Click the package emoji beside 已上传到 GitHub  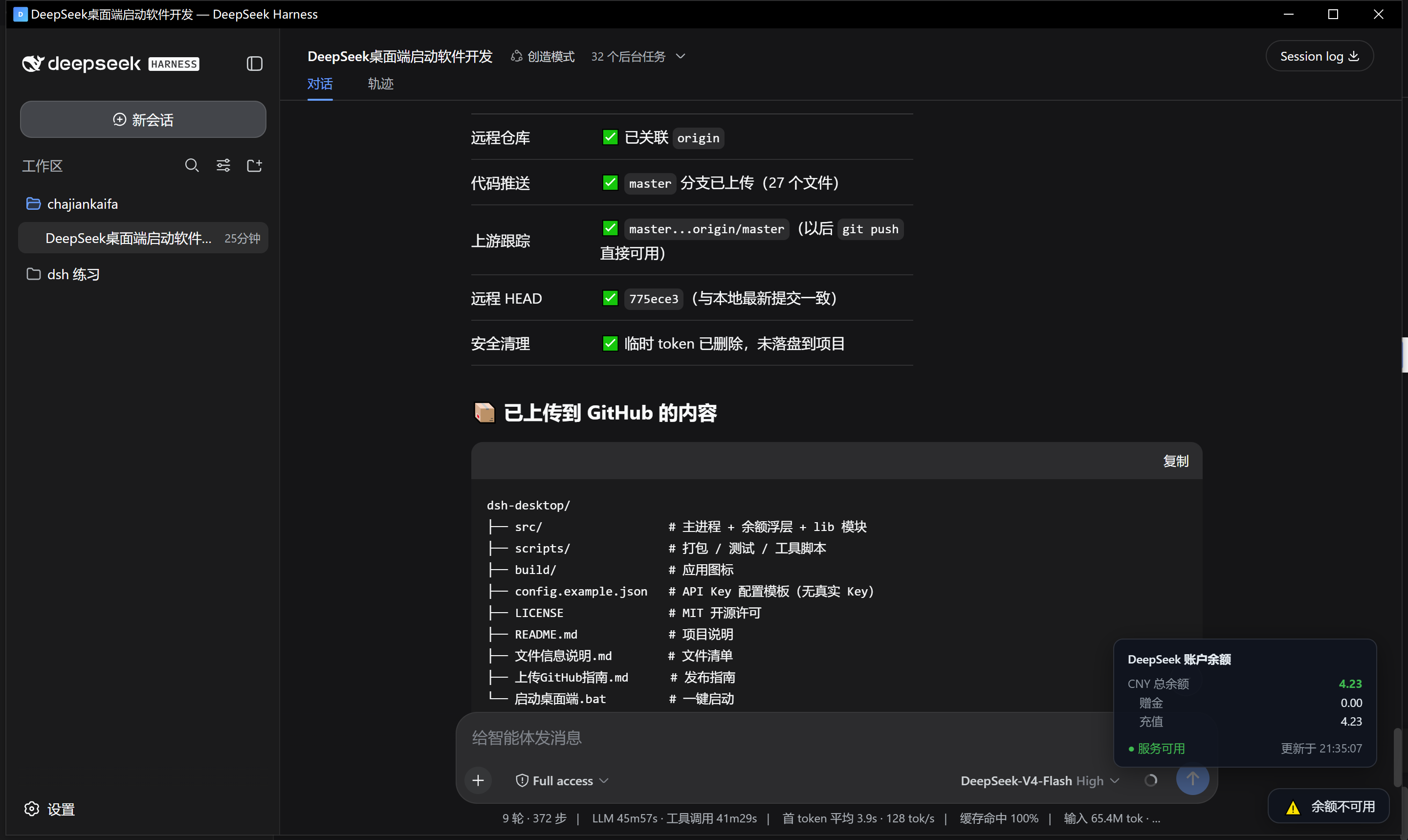point(484,413)
